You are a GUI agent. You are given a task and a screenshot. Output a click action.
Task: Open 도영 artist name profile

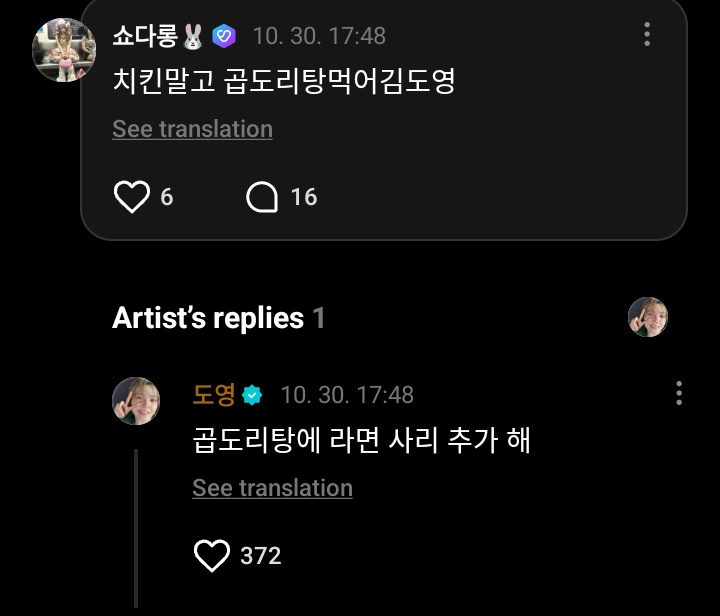coord(214,395)
